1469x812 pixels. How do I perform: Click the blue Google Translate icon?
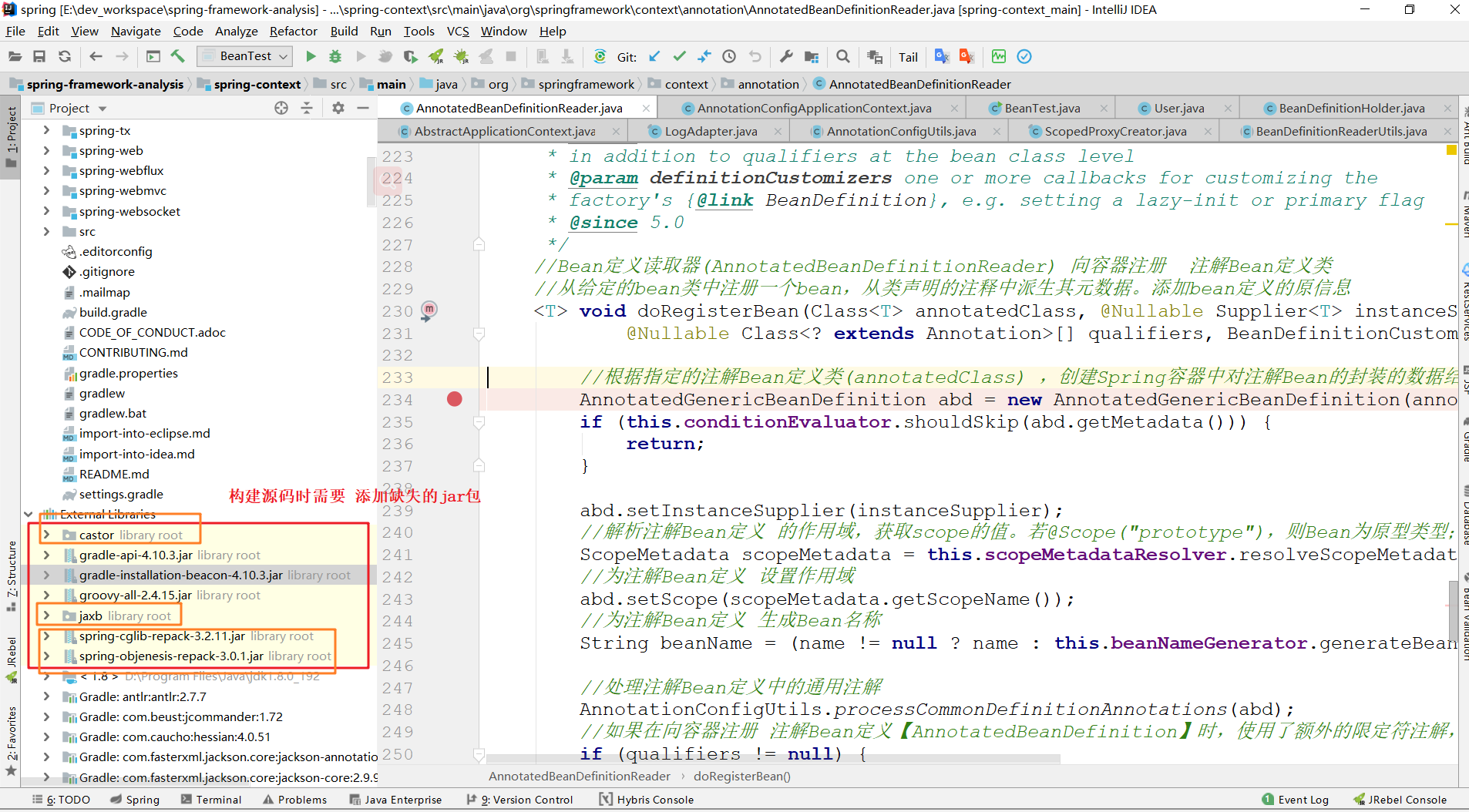tap(942, 56)
